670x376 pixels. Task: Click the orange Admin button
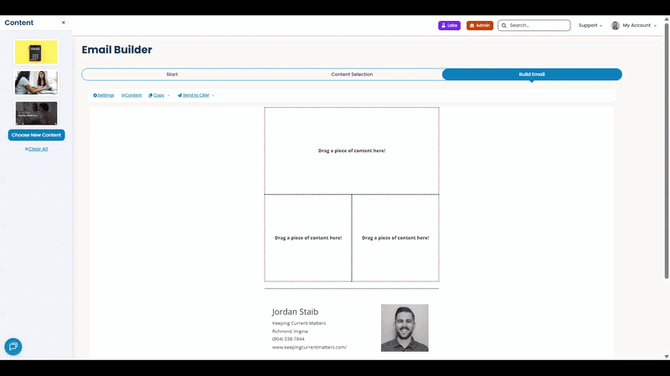(x=480, y=26)
